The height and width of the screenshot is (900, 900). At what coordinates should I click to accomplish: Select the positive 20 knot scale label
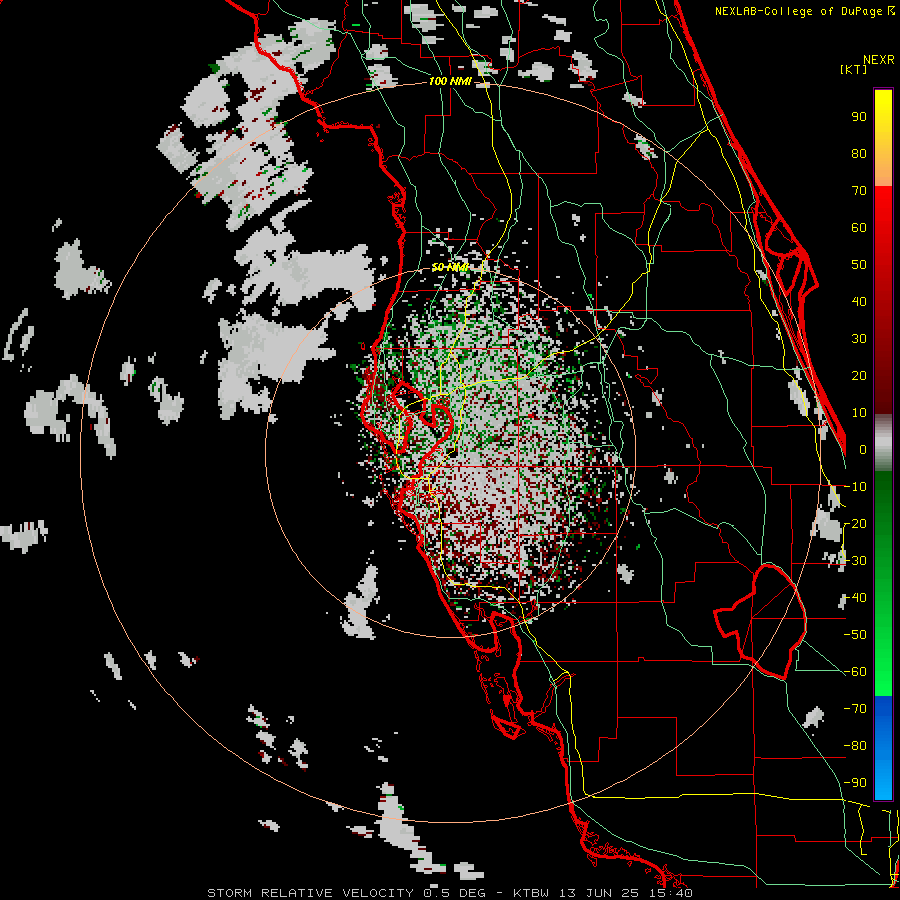point(859,376)
